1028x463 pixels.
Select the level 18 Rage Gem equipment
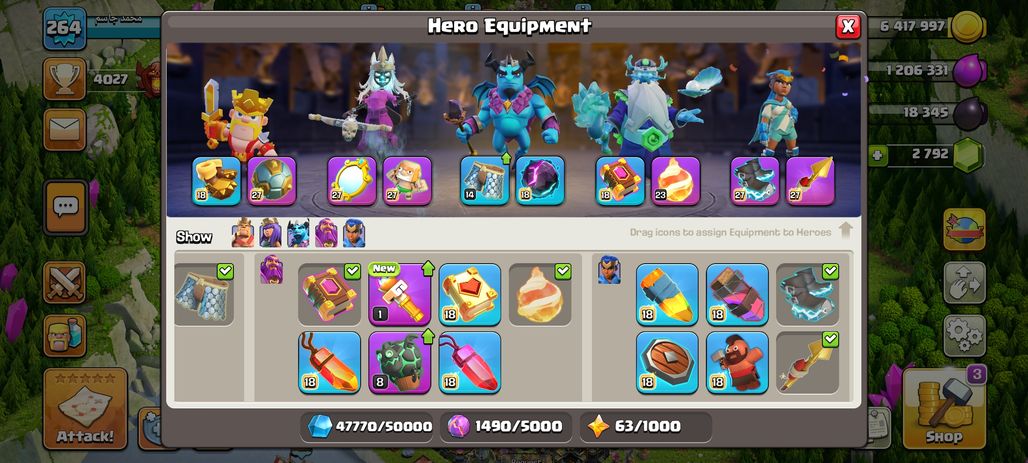click(x=329, y=362)
